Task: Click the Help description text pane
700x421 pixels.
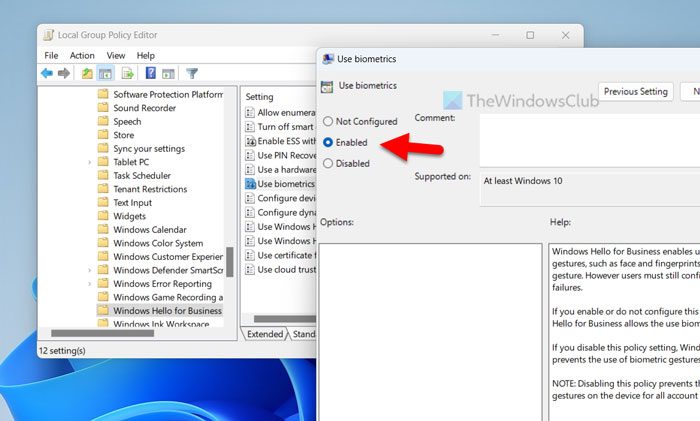Action: [x=625, y=332]
